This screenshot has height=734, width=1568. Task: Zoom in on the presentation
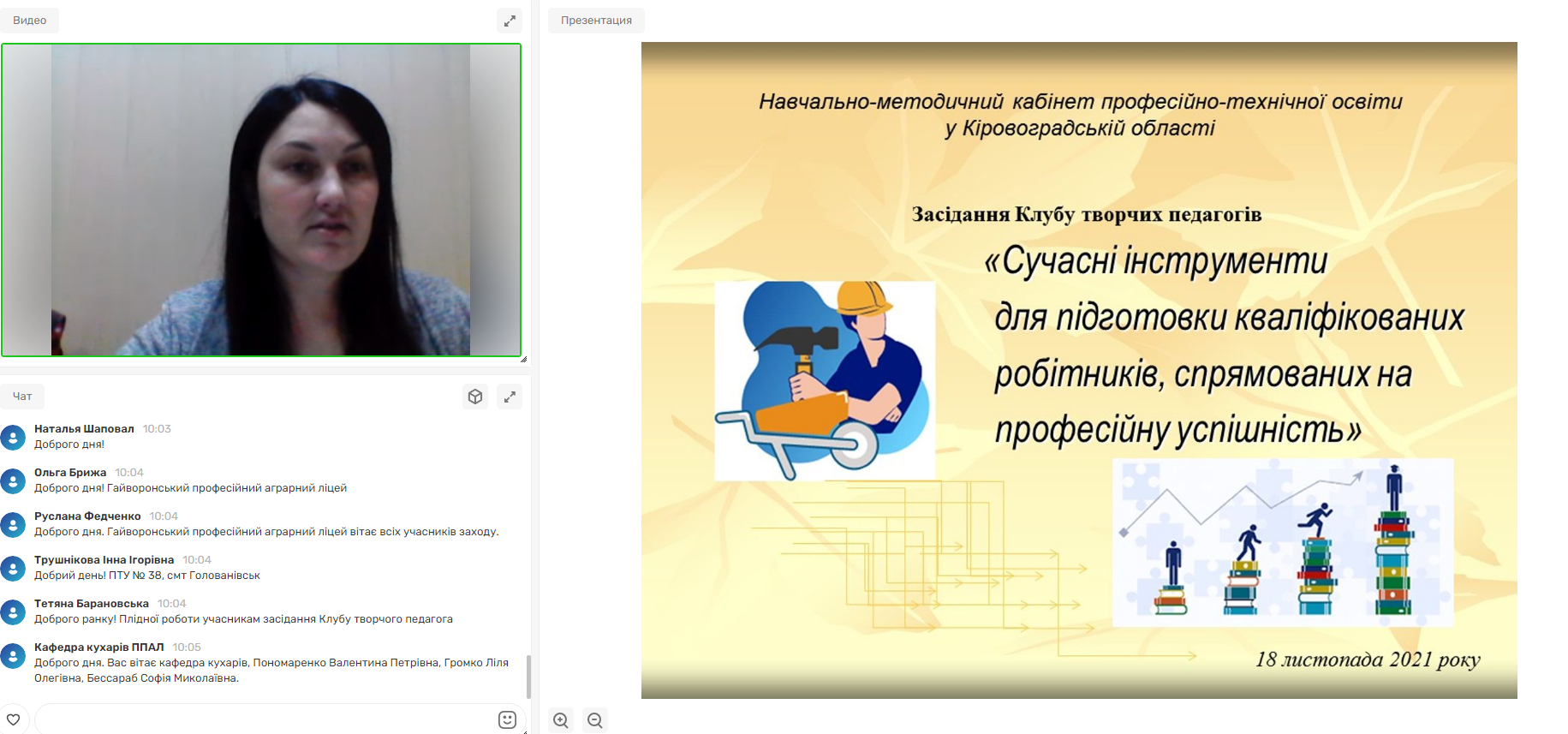point(561,720)
